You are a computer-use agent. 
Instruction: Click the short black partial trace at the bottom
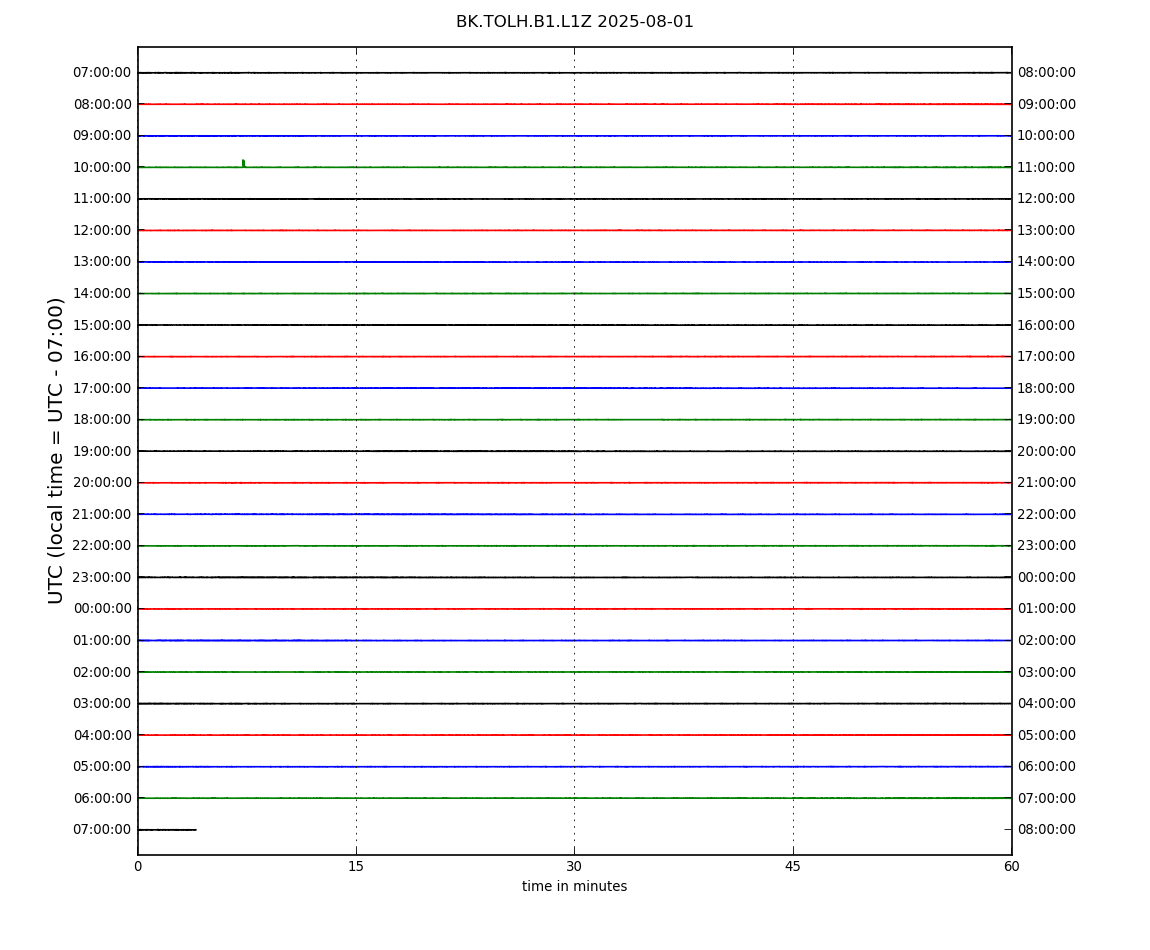[x=167, y=830]
